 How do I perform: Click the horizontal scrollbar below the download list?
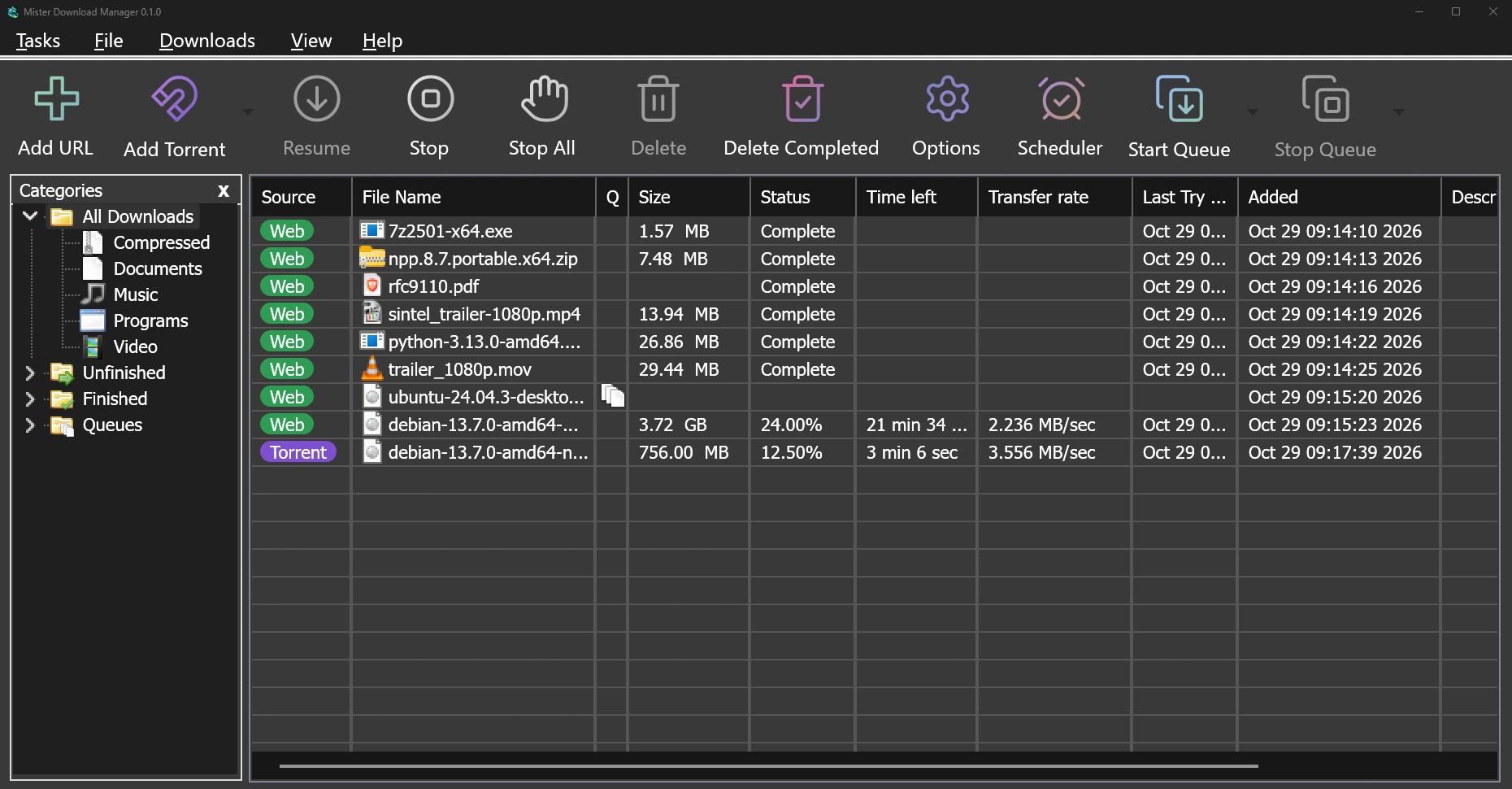pyautogui.click(x=768, y=765)
